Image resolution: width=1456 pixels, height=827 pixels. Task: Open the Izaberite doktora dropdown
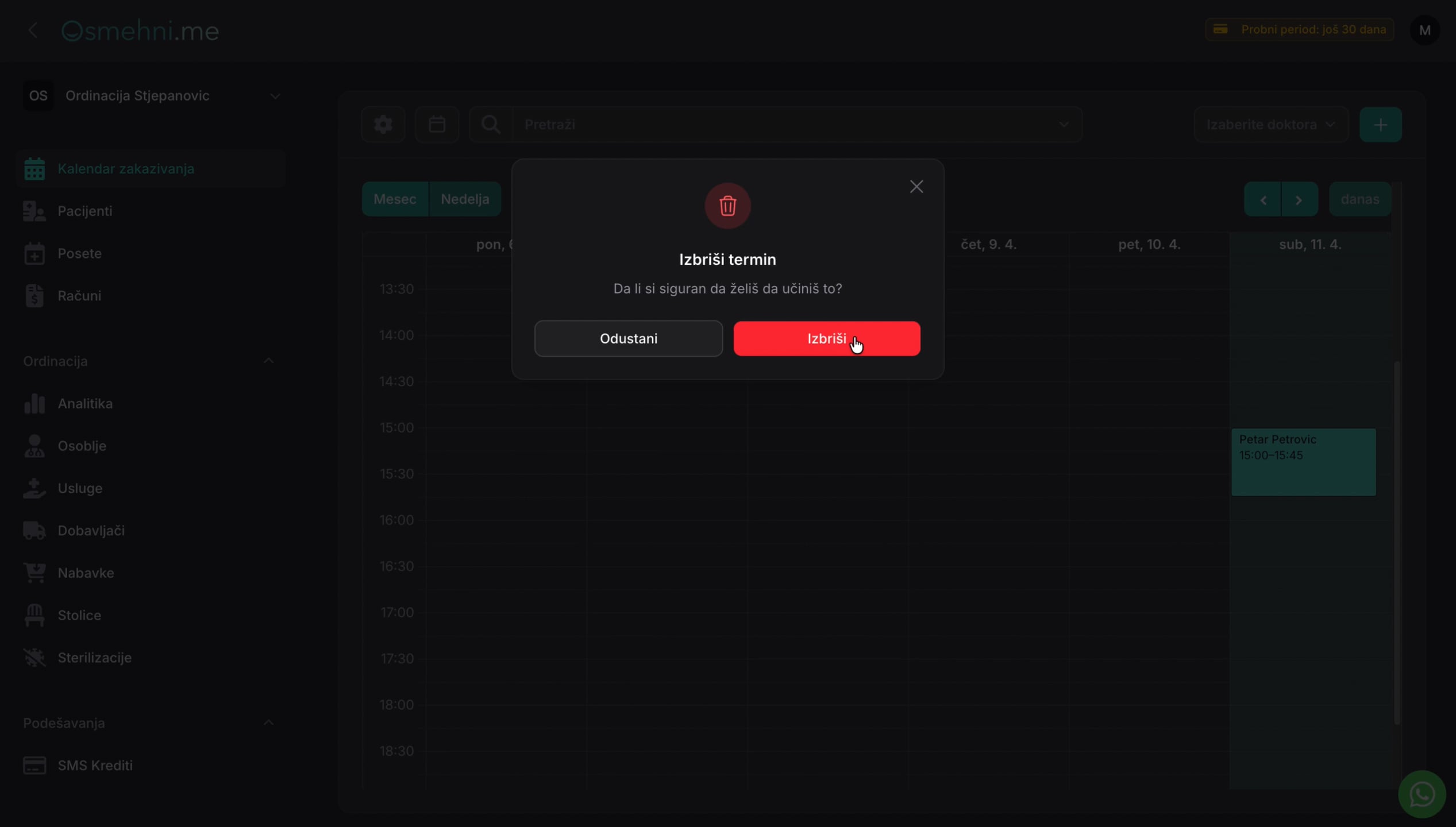click(x=1271, y=125)
